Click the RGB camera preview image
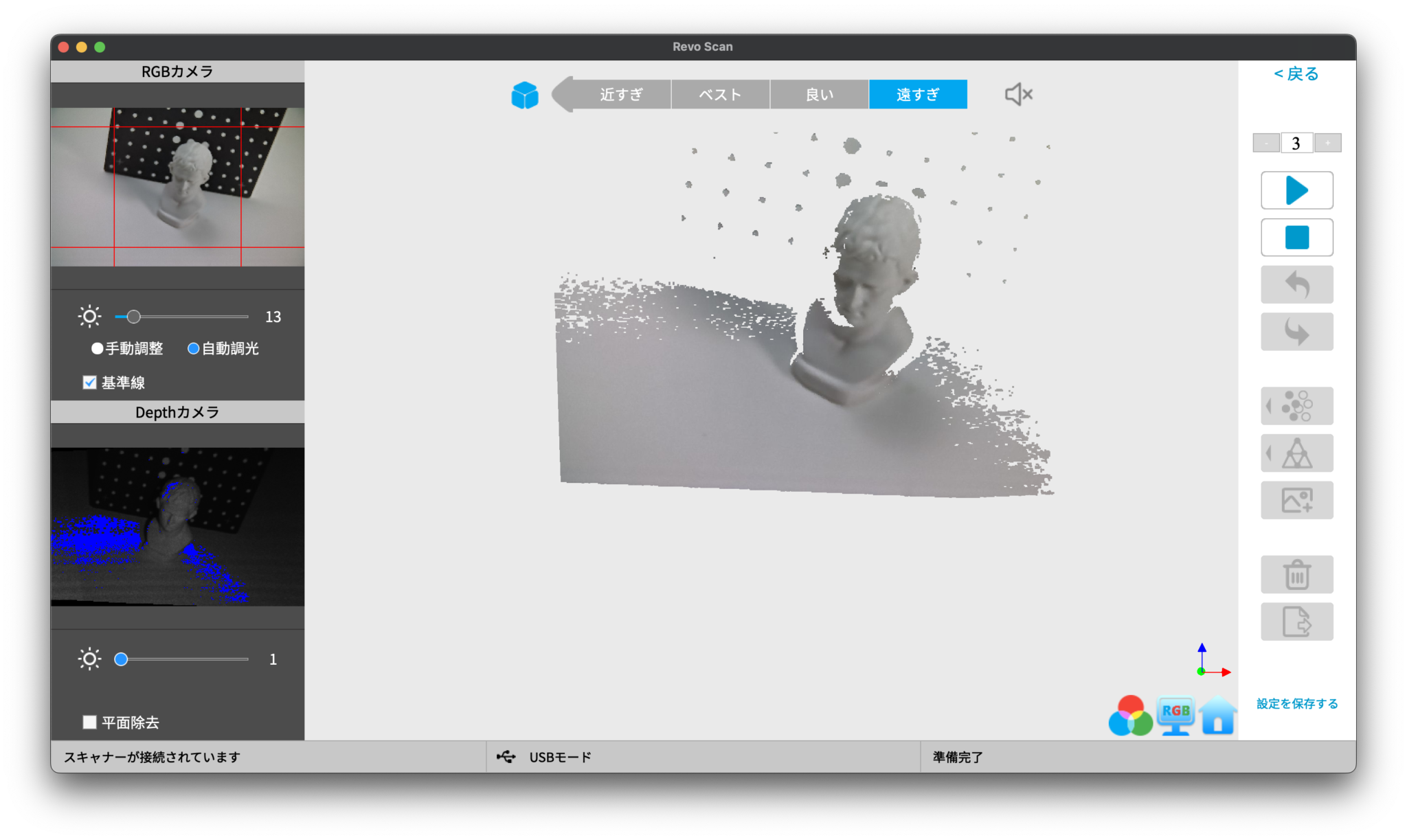Image resolution: width=1407 pixels, height=840 pixels. tap(177, 187)
